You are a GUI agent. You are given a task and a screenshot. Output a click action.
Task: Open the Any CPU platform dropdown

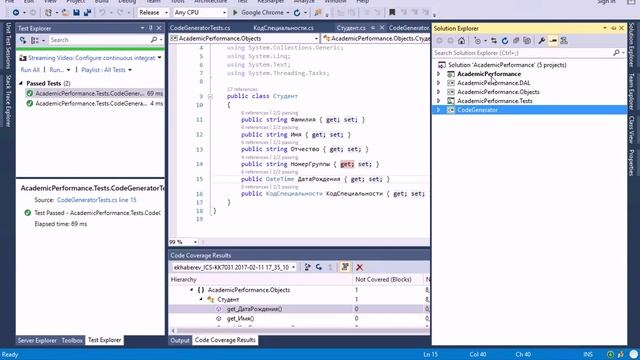coord(200,13)
